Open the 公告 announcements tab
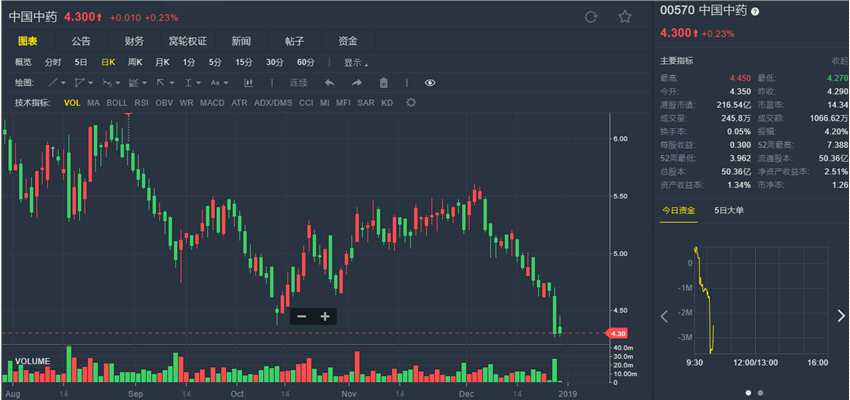Image resolution: width=850 pixels, height=400 pixels. [x=81, y=41]
